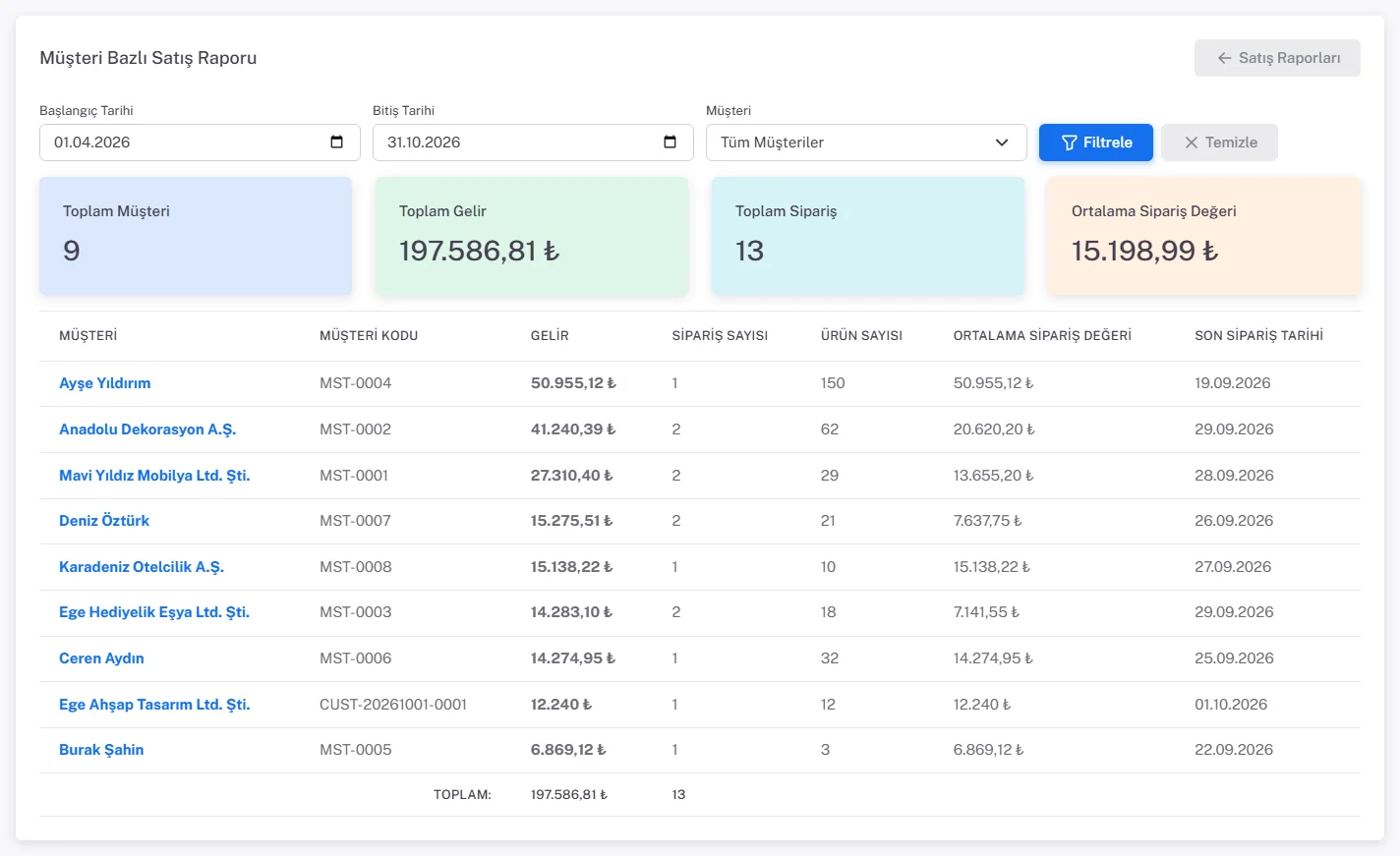Select the Toplam Müşteri summary card

click(x=196, y=236)
